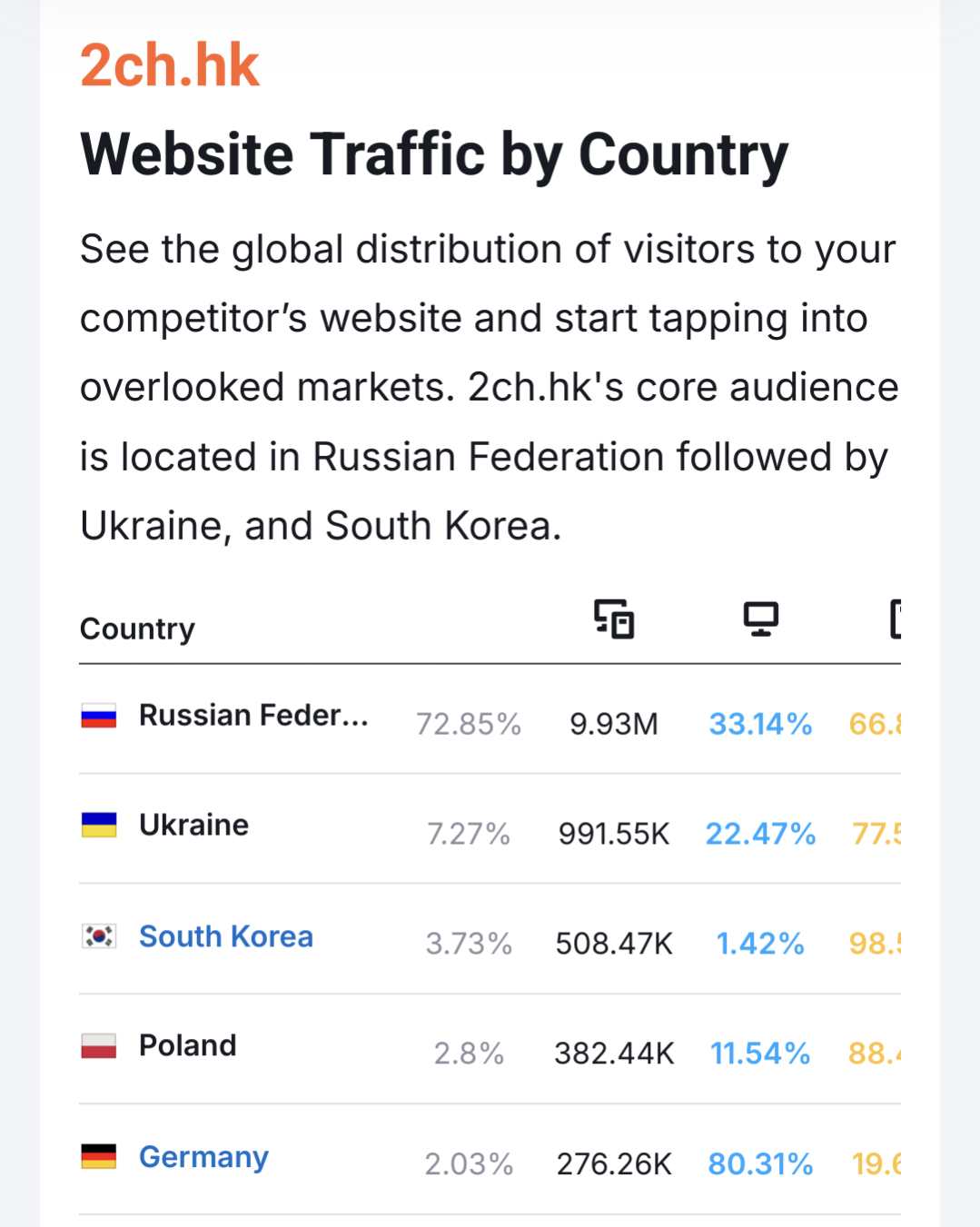
Task: Click the Ukraine flag icon
Action: (x=99, y=826)
